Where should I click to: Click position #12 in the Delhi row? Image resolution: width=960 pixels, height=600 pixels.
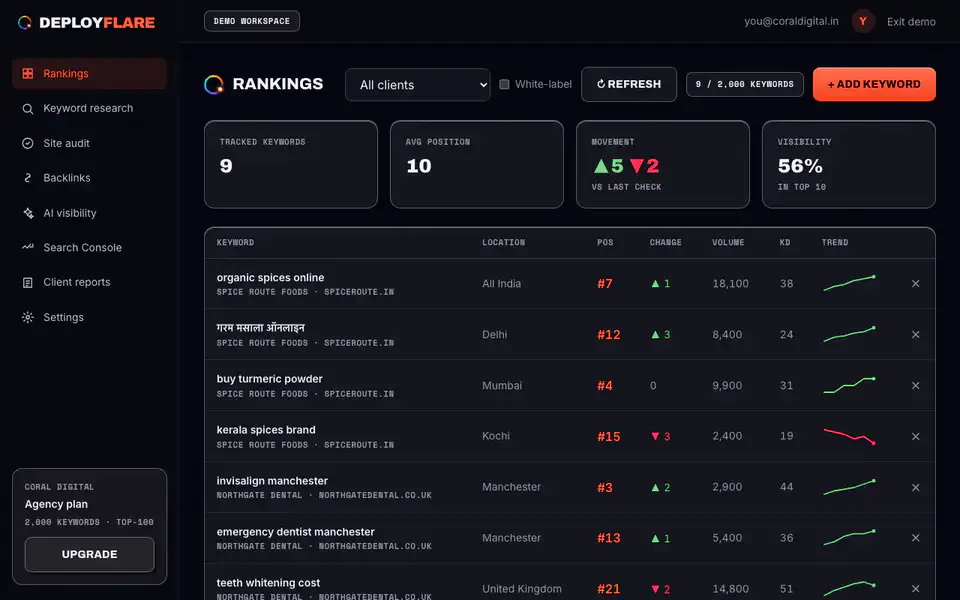(609, 334)
